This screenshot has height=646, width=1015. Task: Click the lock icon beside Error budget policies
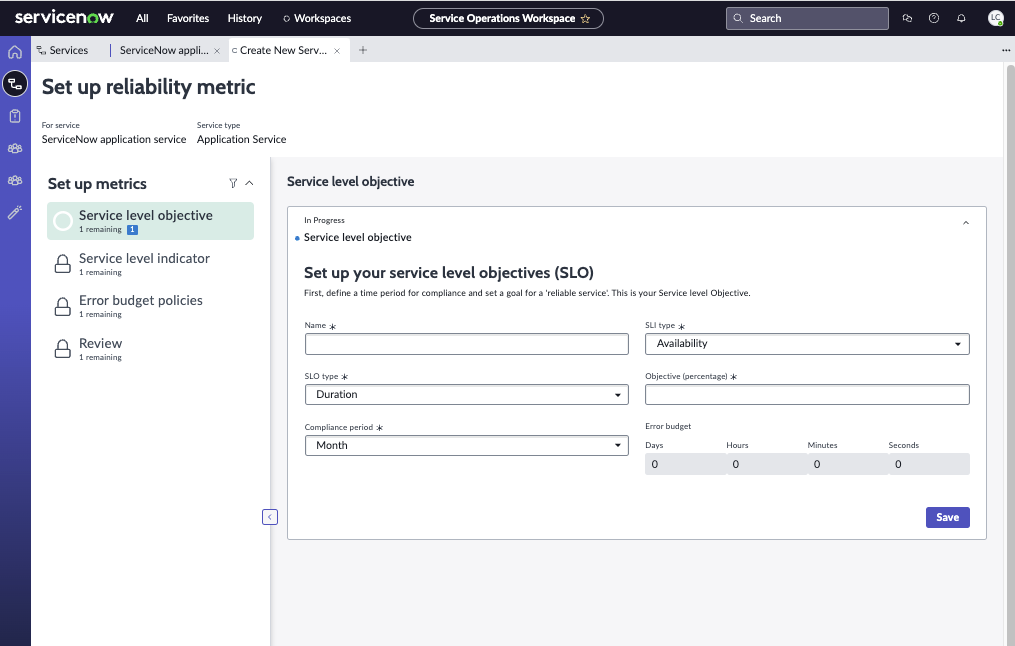62,306
